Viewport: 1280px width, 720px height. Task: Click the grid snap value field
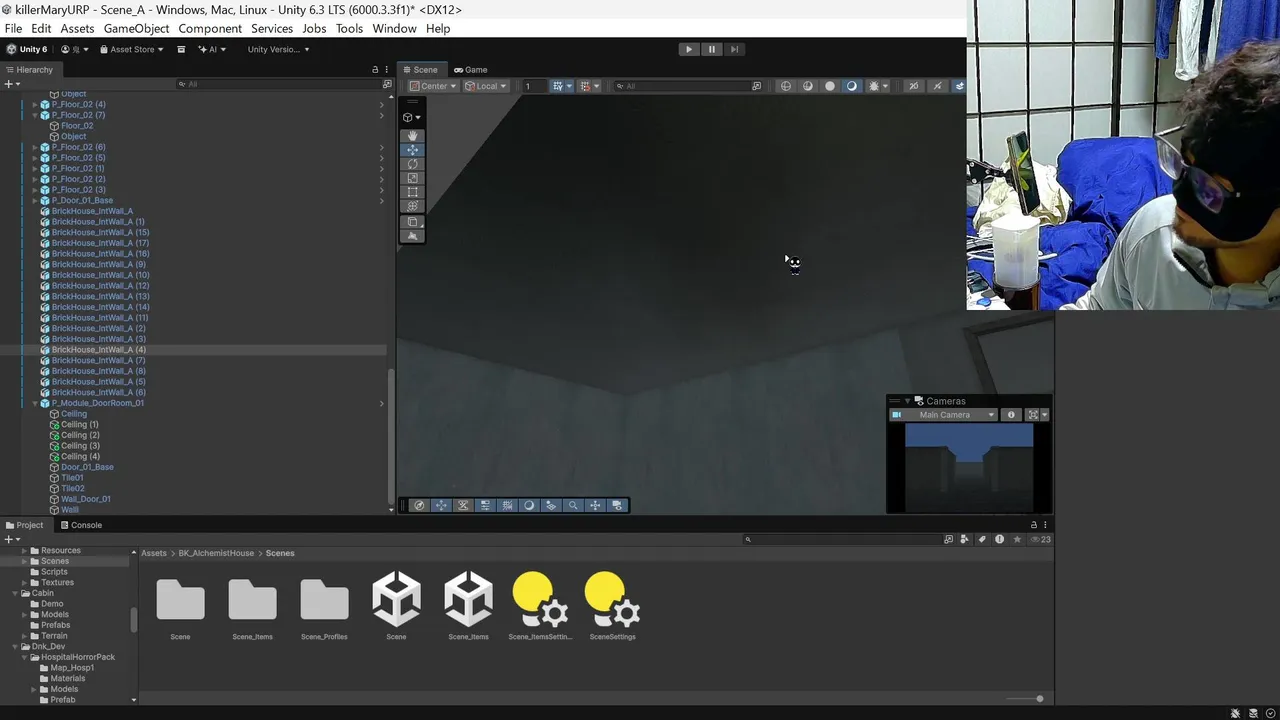533,86
